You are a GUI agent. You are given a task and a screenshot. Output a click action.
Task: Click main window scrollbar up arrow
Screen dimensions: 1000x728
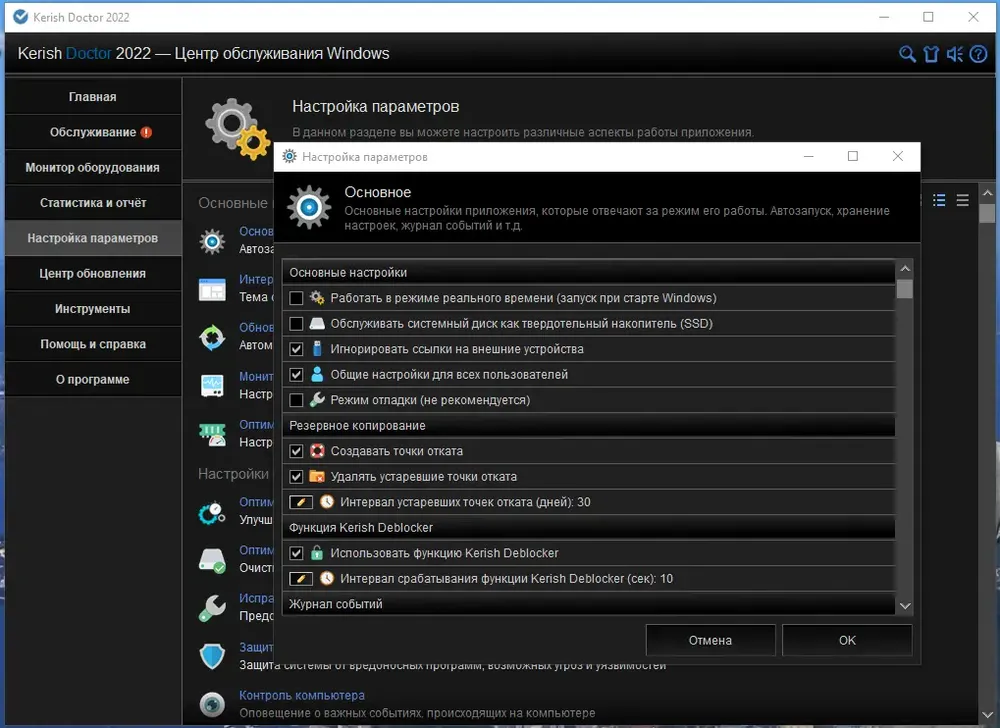click(x=987, y=192)
